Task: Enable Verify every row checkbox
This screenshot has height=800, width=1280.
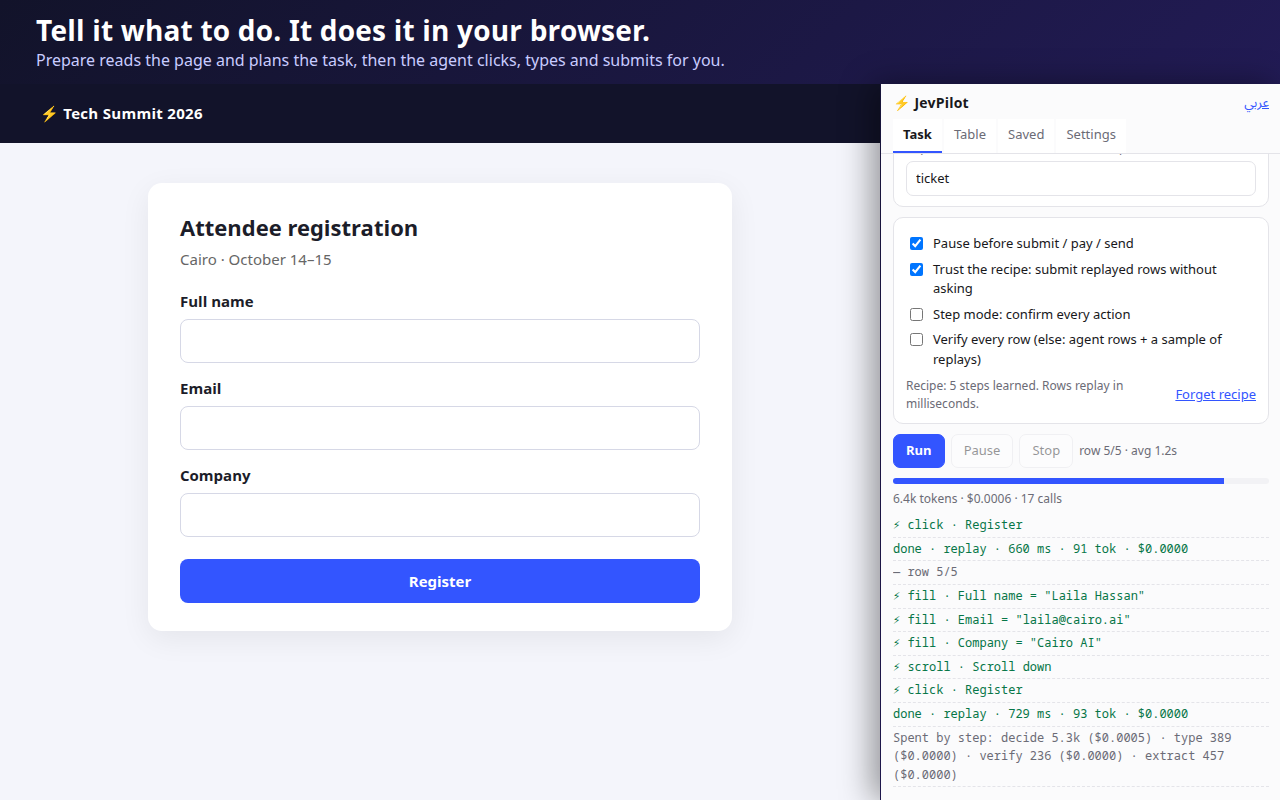Action: tap(916, 340)
